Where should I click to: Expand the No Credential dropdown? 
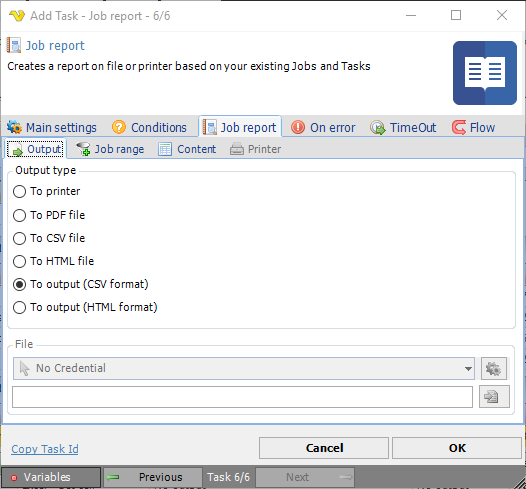[x=244, y=368]
